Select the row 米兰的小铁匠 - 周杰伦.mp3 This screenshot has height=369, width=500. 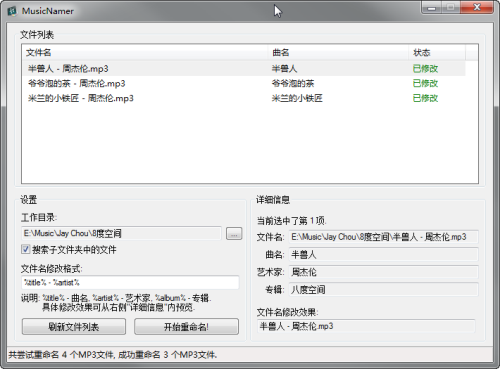pos(244,98)
